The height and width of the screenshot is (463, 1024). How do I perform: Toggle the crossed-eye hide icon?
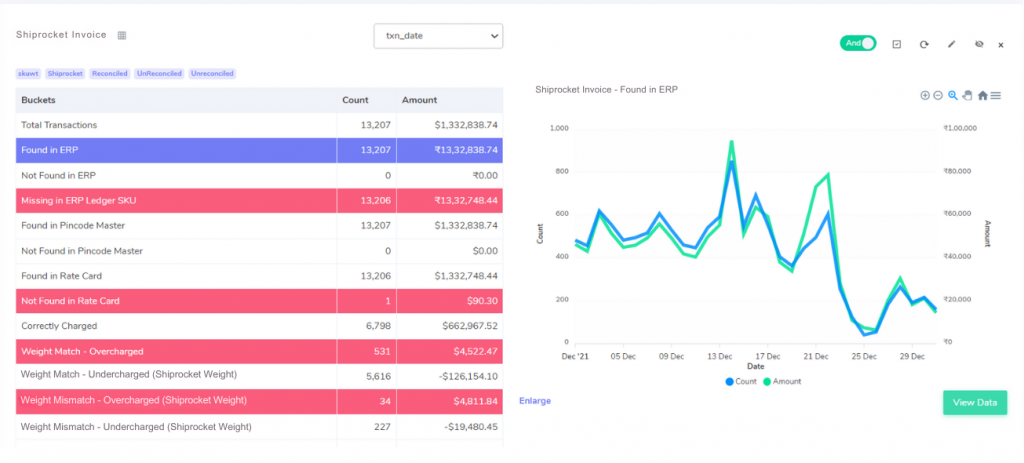coord(978,44)
